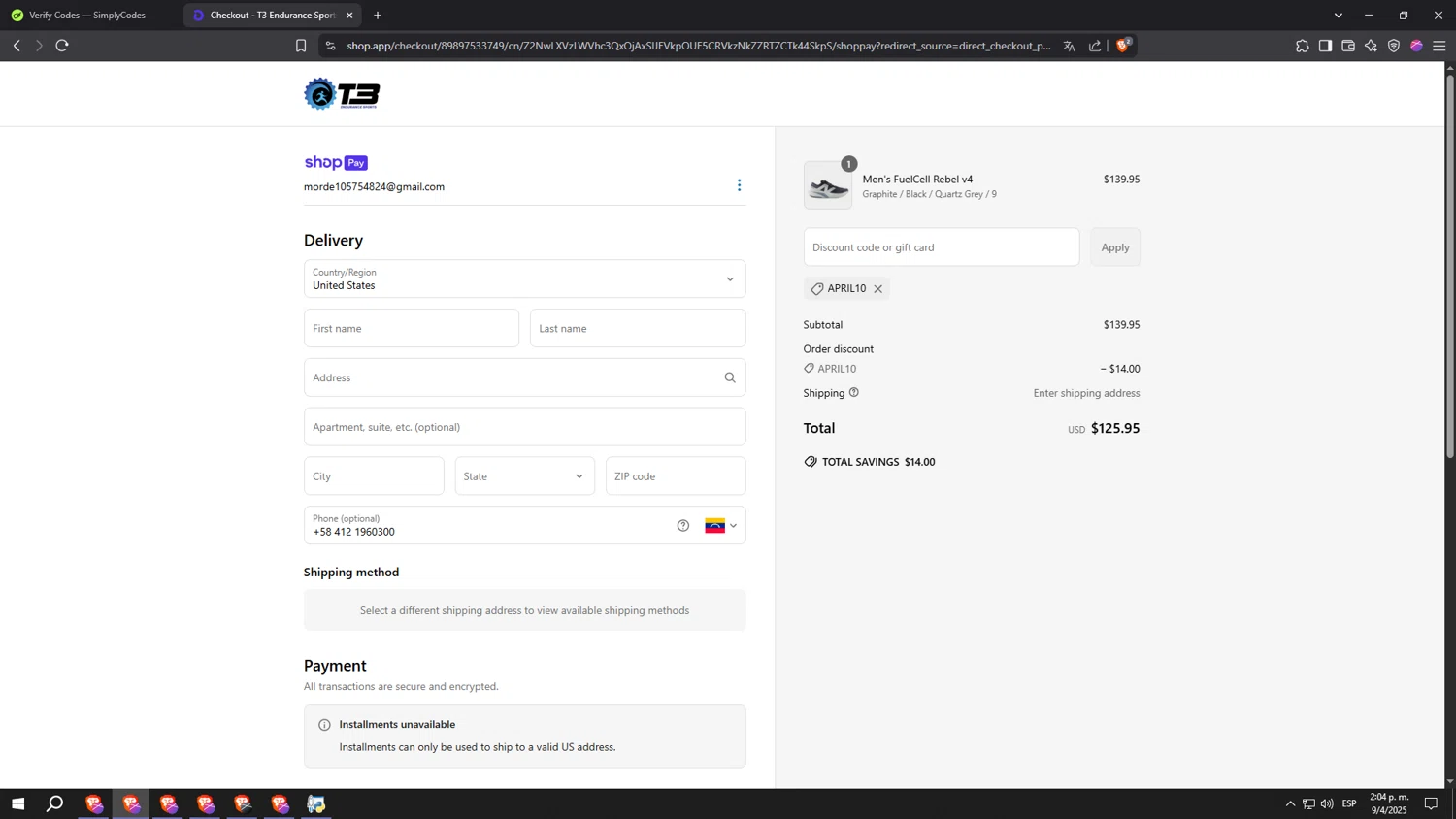Click the phone number help icon
The height and width of the screenshot is (819, 1456).
[683, 526]
